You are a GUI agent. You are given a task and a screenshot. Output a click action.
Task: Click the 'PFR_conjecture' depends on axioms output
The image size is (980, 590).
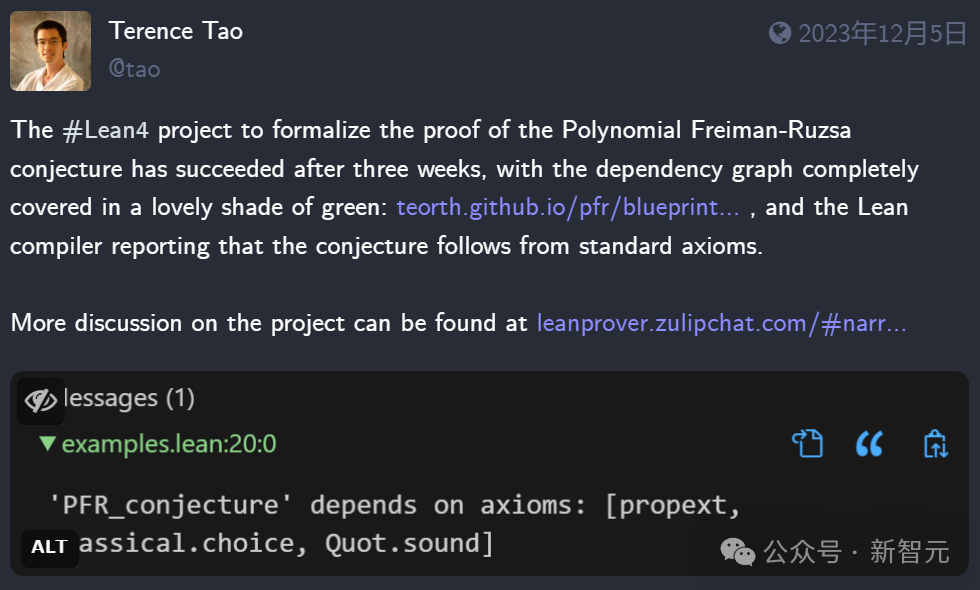[x=395, y=524]
